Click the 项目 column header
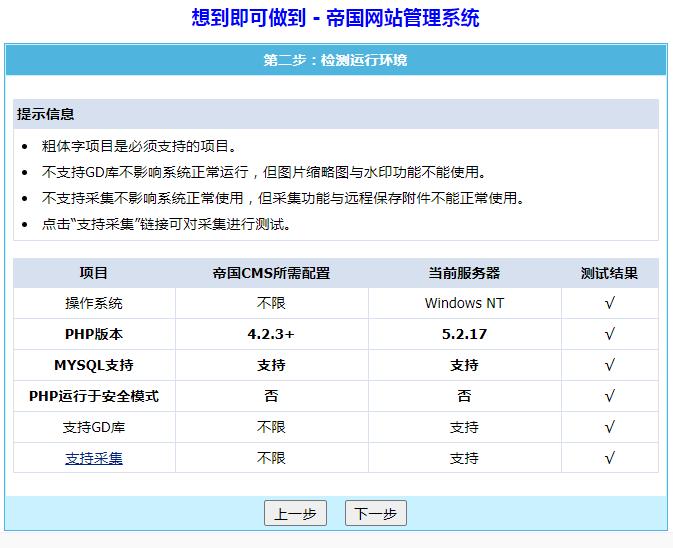The image size is (673, 548). pos(94,273)
